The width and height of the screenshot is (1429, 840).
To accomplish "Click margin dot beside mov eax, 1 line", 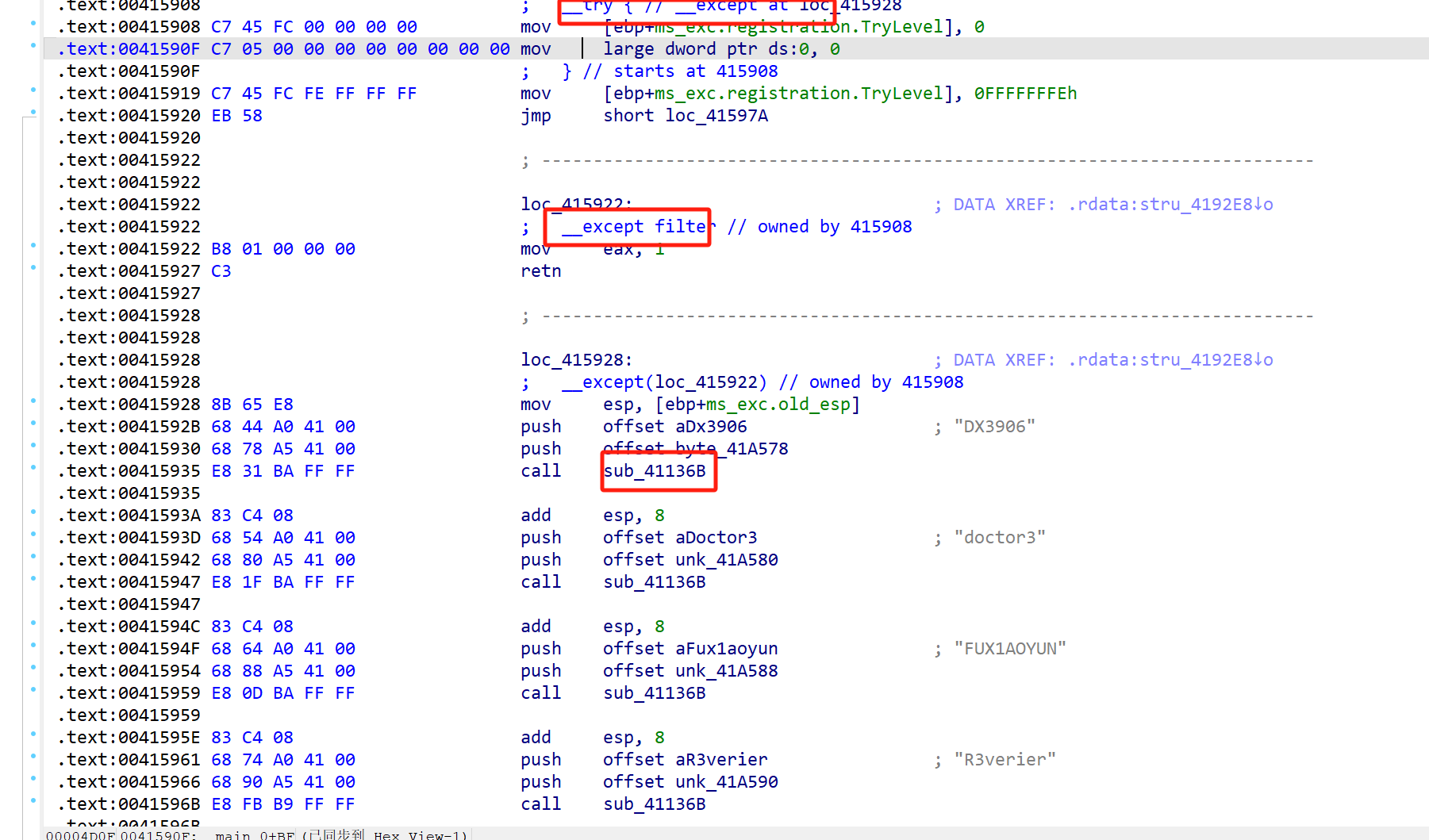I will click(33, 245).
